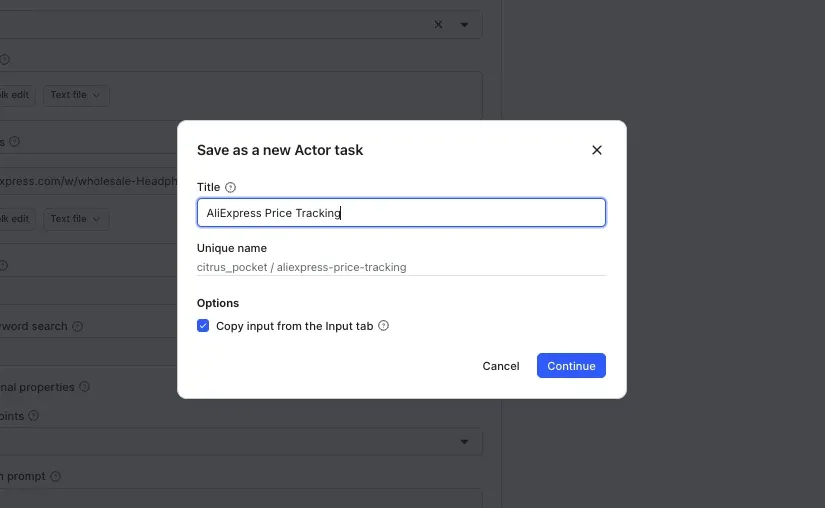Expand top dropdown arrow in background form
The height and width of the screenshot is (508, 825).
pos(464,25)
